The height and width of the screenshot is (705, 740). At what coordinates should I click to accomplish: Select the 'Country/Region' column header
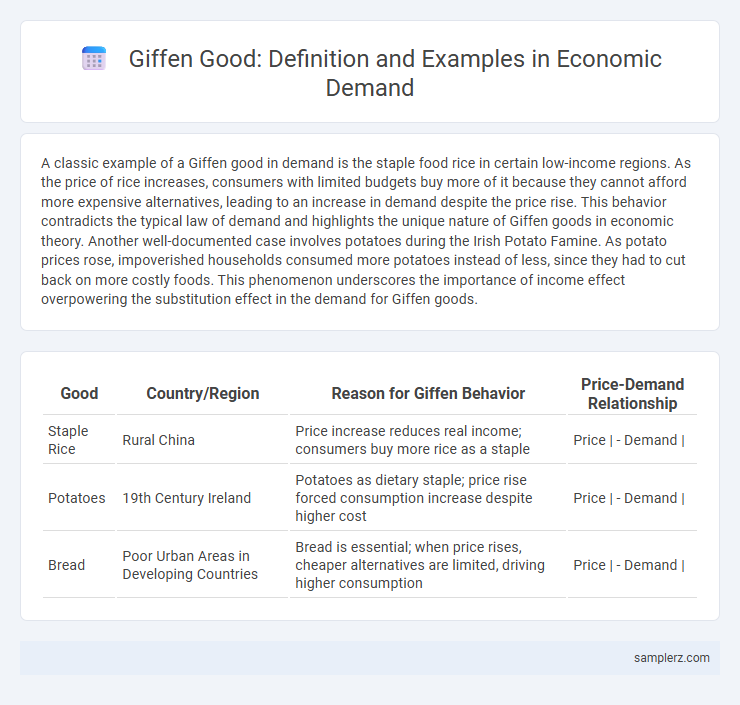coord(202,394)
